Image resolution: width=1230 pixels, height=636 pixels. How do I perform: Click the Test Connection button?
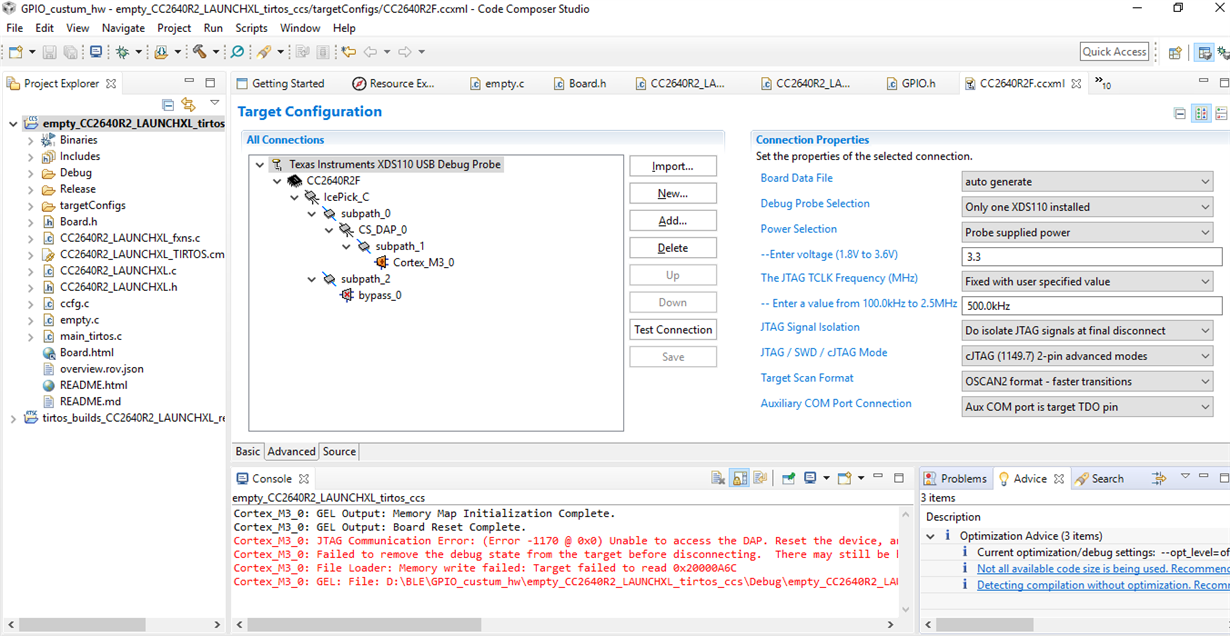673,330
